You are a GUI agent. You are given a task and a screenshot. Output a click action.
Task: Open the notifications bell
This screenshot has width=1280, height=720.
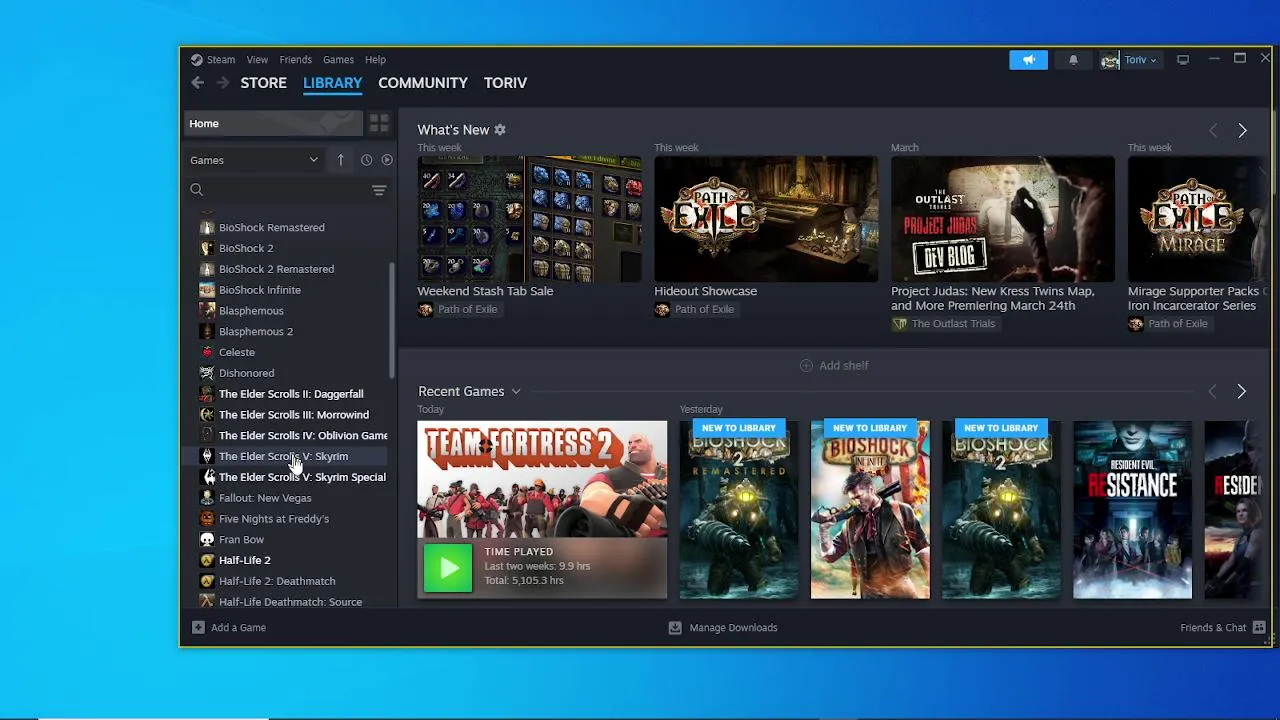(1073, 60)
